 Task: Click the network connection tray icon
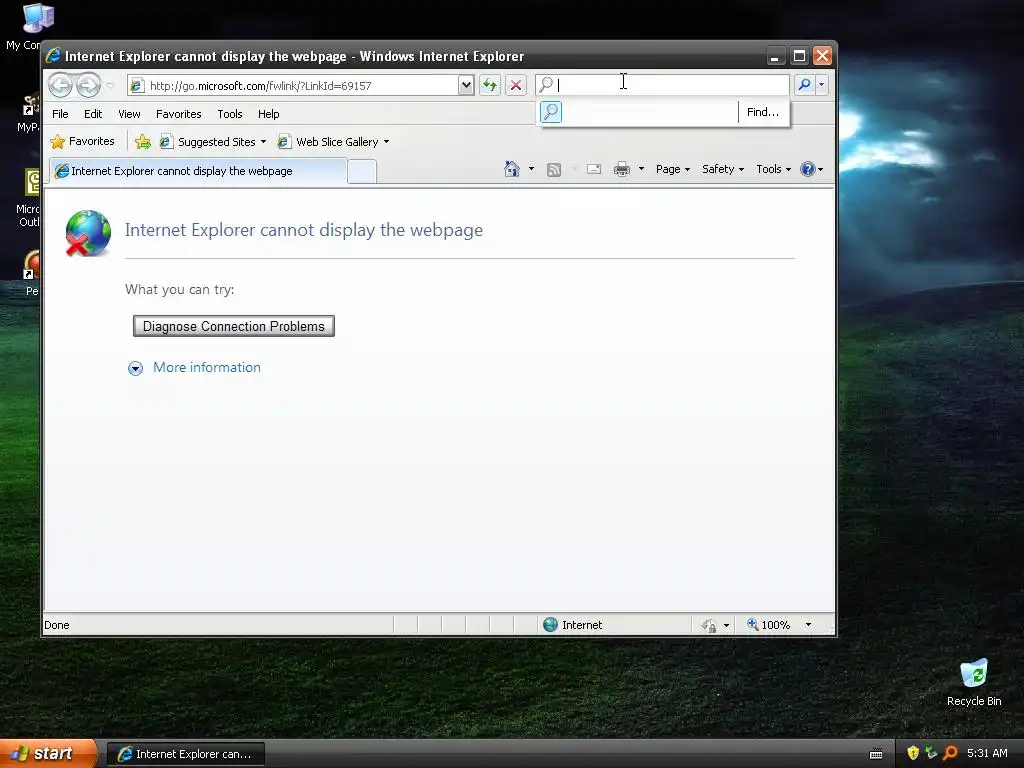[931, 753]
